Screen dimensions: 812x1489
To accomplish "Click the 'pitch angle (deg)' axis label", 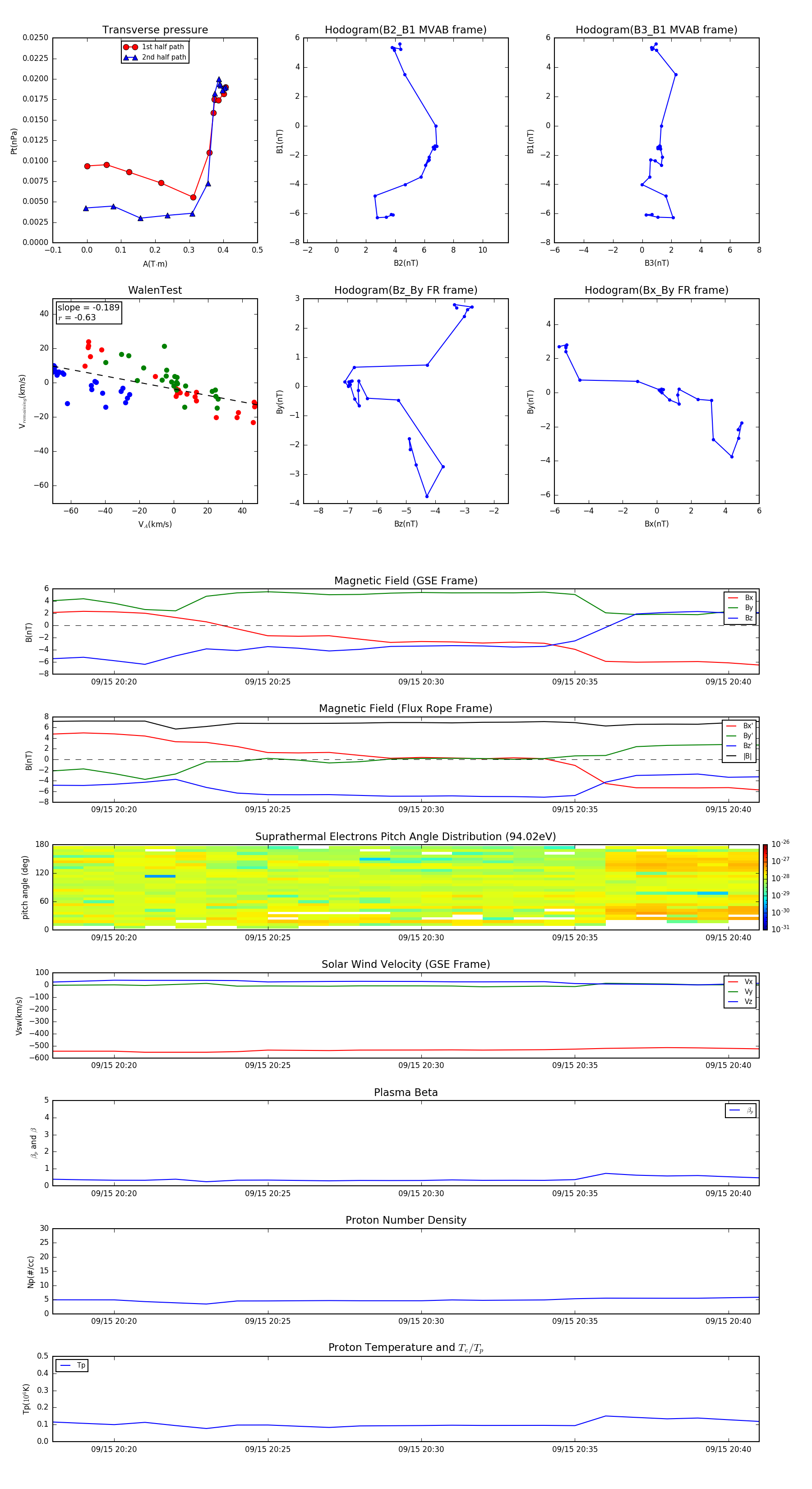I will pos(25,887).
